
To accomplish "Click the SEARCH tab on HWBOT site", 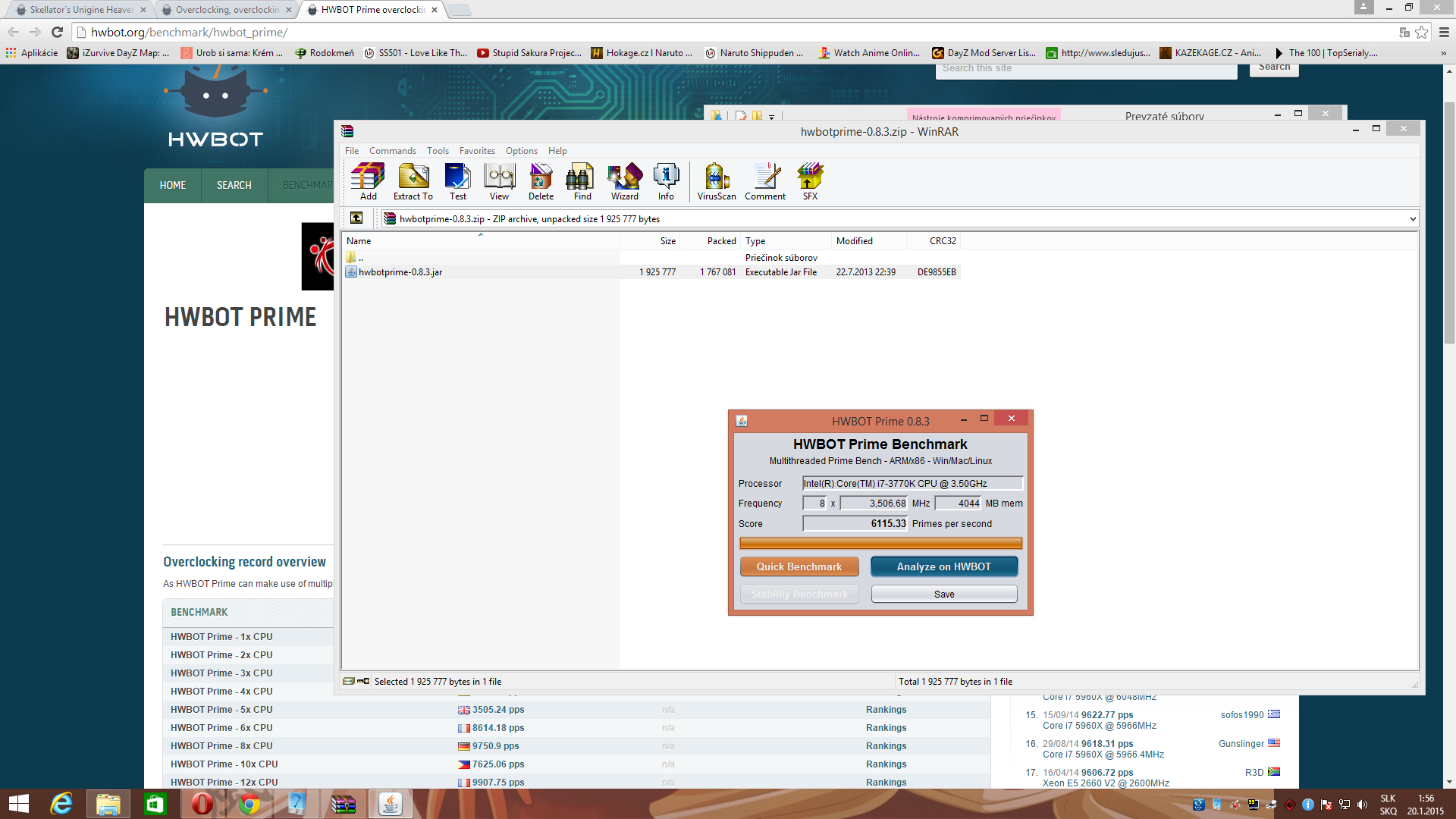I will coord(234,185).
